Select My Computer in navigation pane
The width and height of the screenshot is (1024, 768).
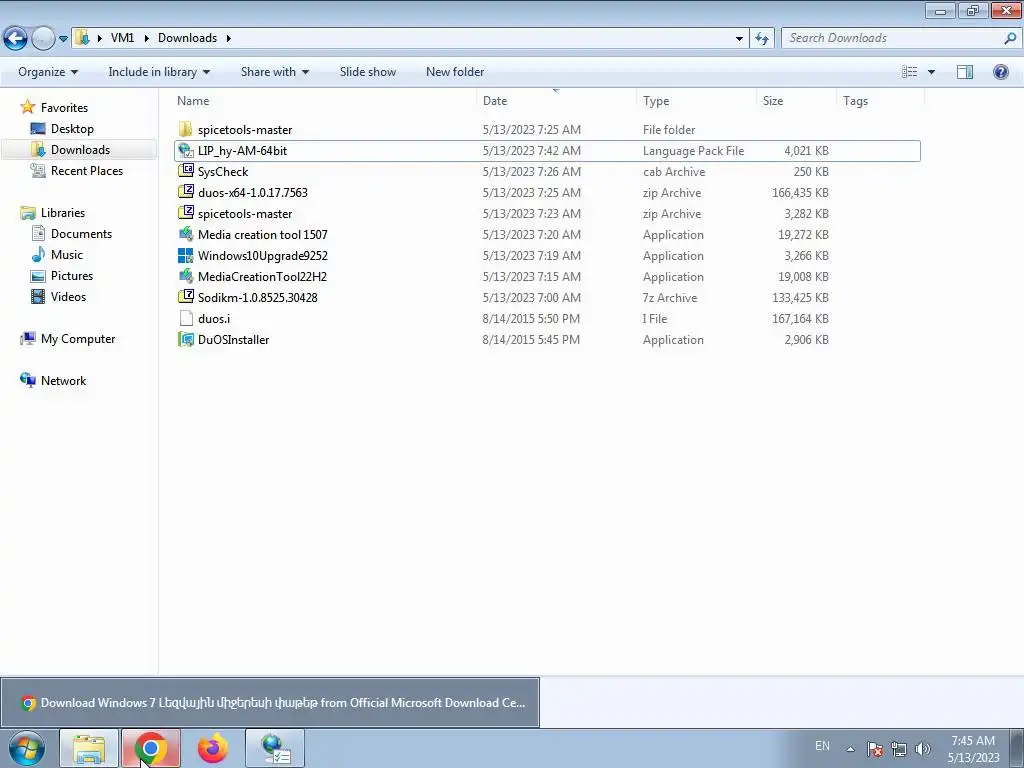pyautogui.click(x=78, y=338)
